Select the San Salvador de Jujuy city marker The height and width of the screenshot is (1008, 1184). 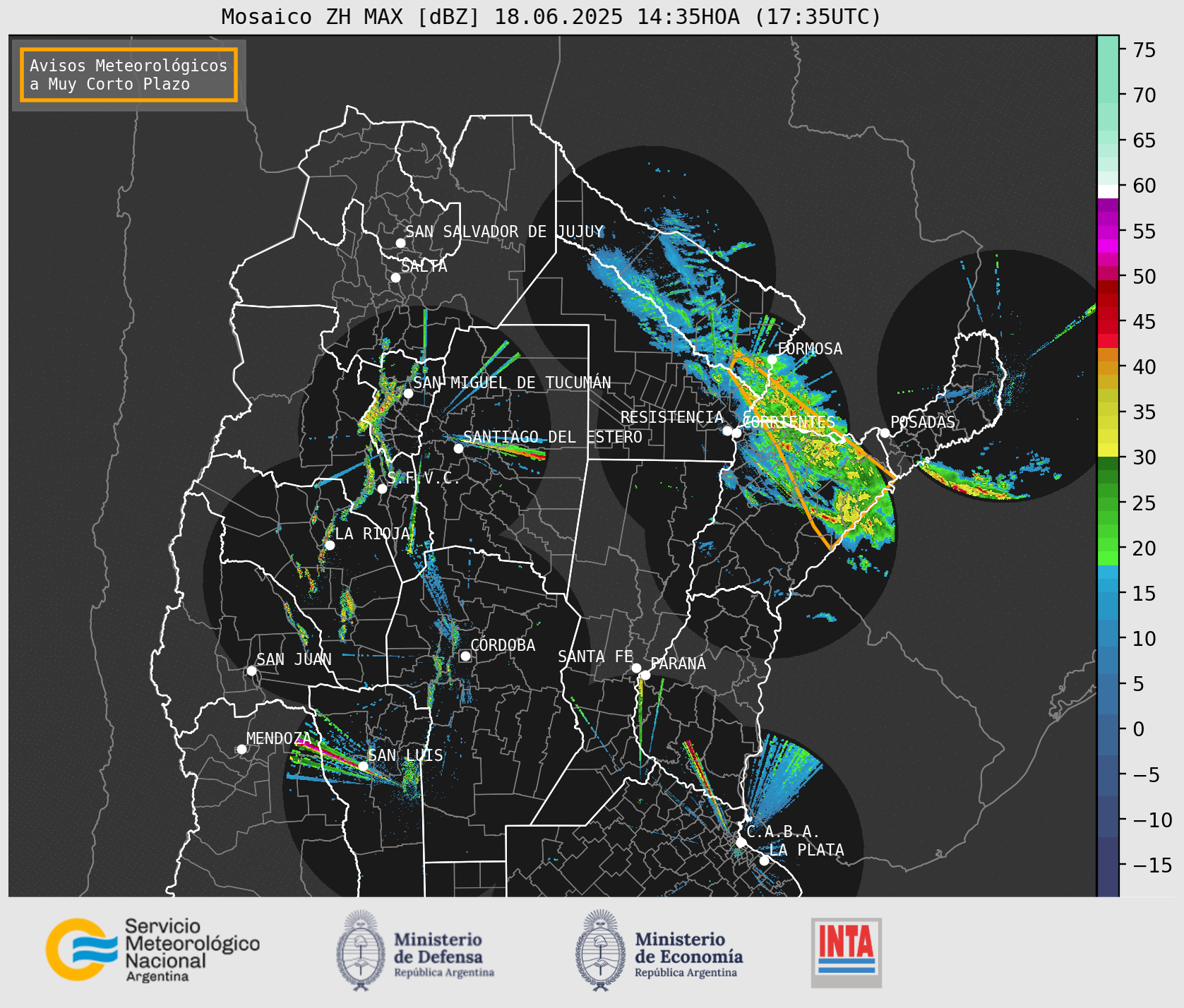(x=400, y=243)
